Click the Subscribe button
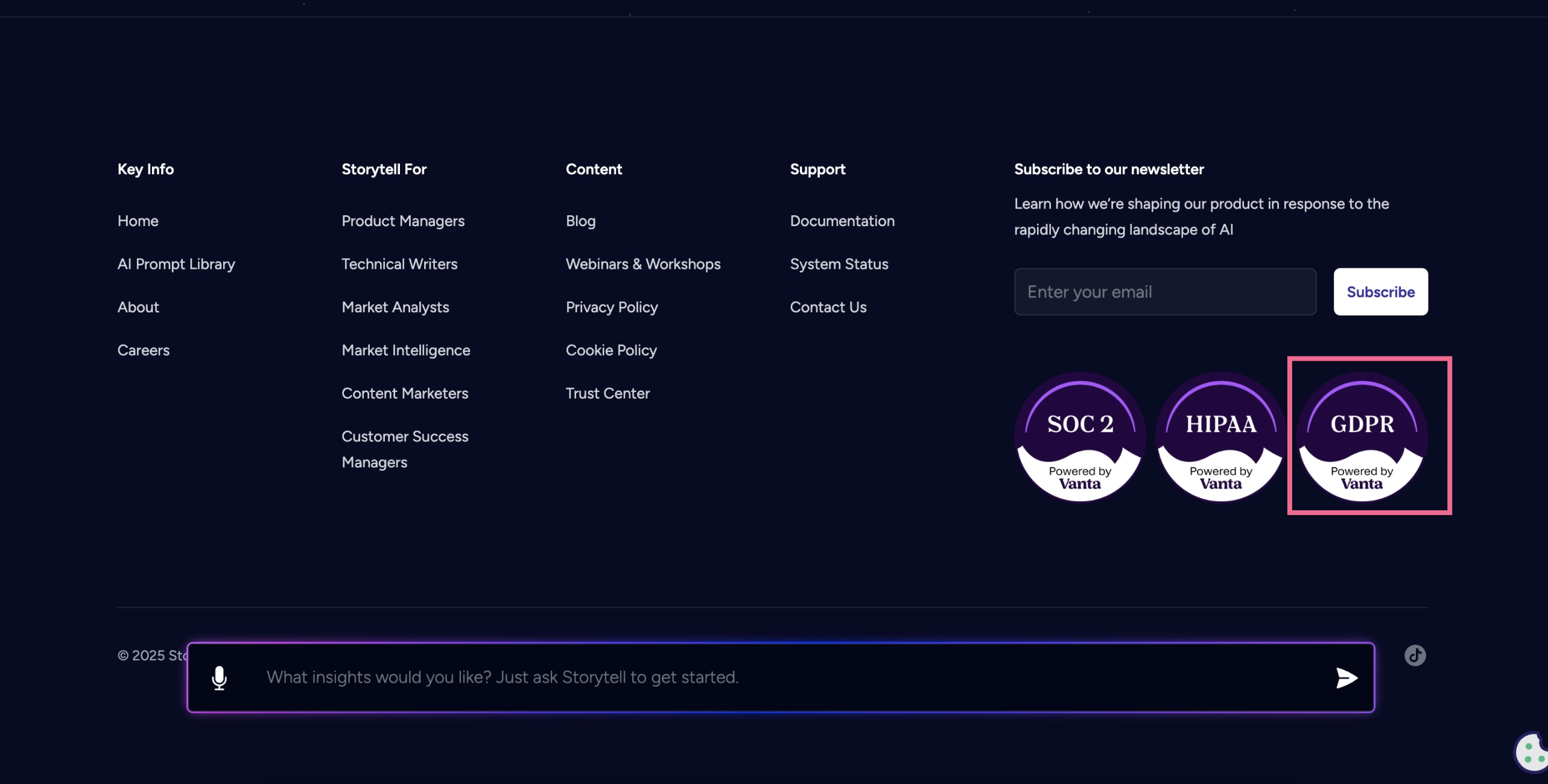This screenshot has height=784, width=1548. [1380, 292]
